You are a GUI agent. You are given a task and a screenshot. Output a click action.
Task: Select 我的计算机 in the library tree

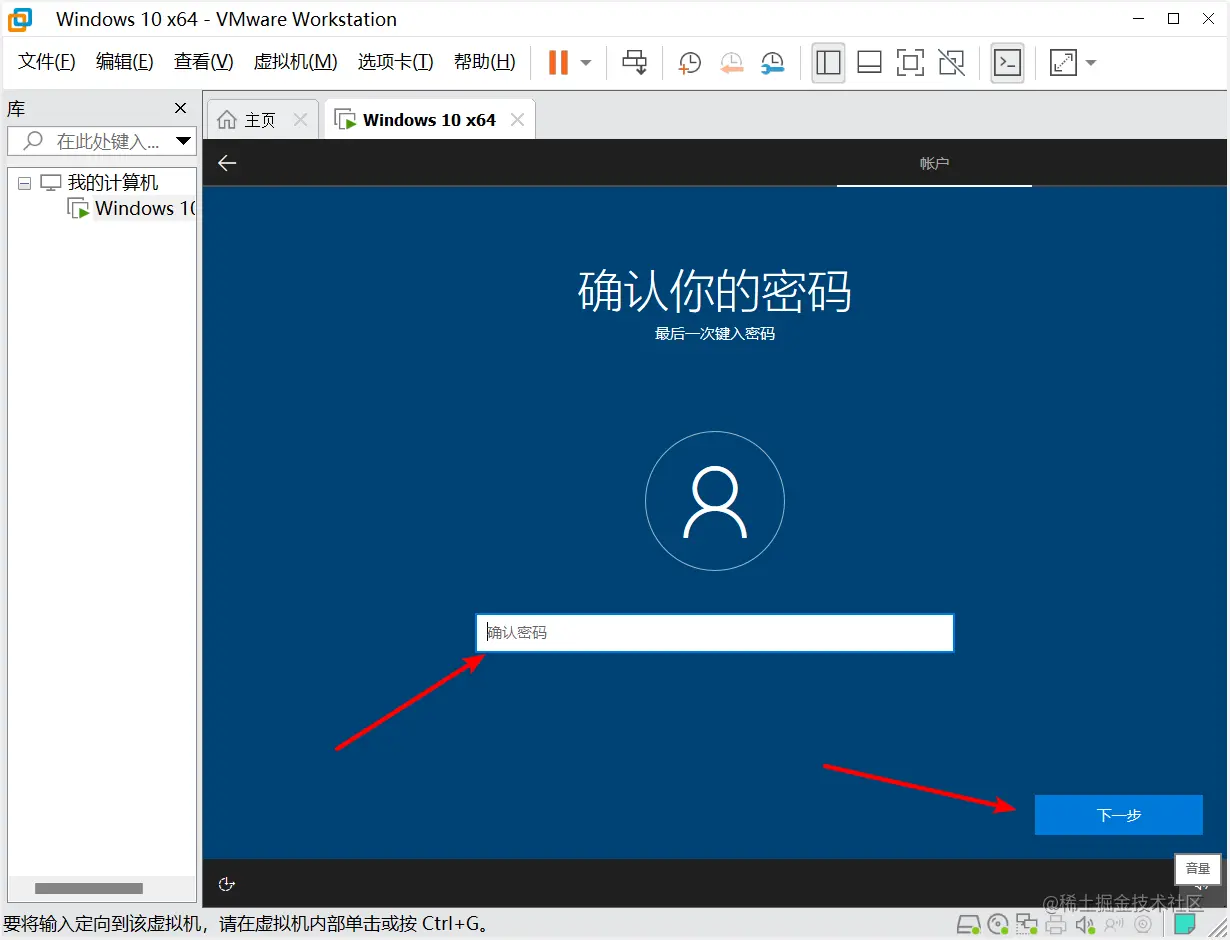(x=112, y=183)
